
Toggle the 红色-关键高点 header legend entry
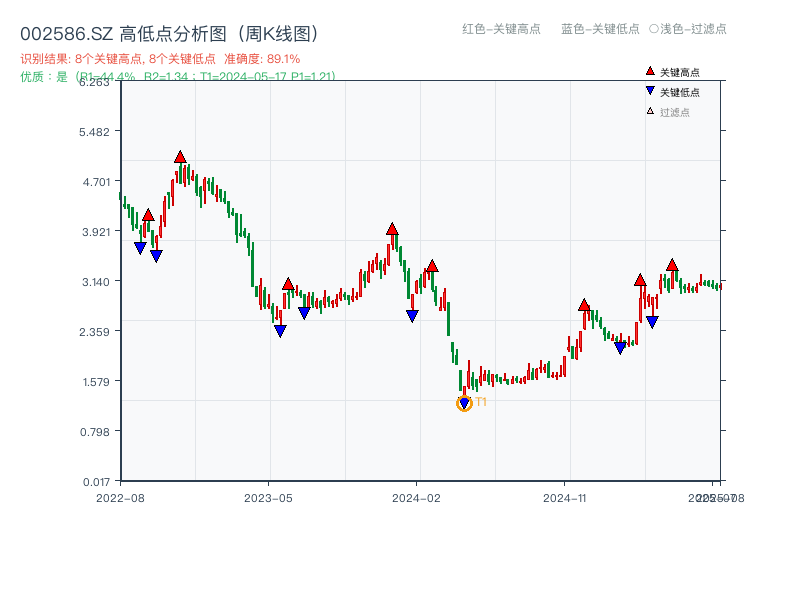pyautogui.click(x=500, y=29)
